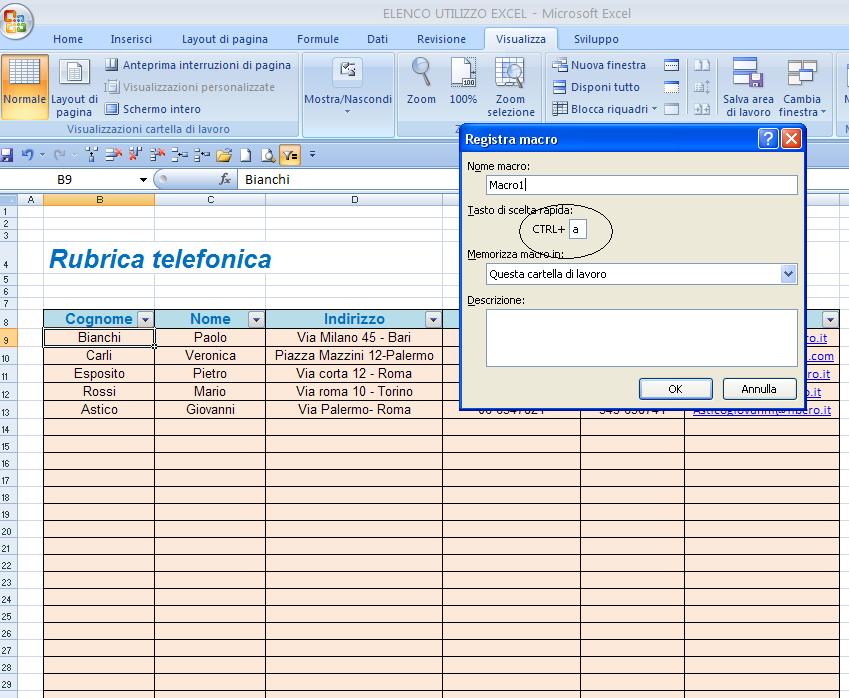This screenshot has width=849, height=698.
Task: Open the Cognome column filter dropdown
Action: tap(146, 318)
